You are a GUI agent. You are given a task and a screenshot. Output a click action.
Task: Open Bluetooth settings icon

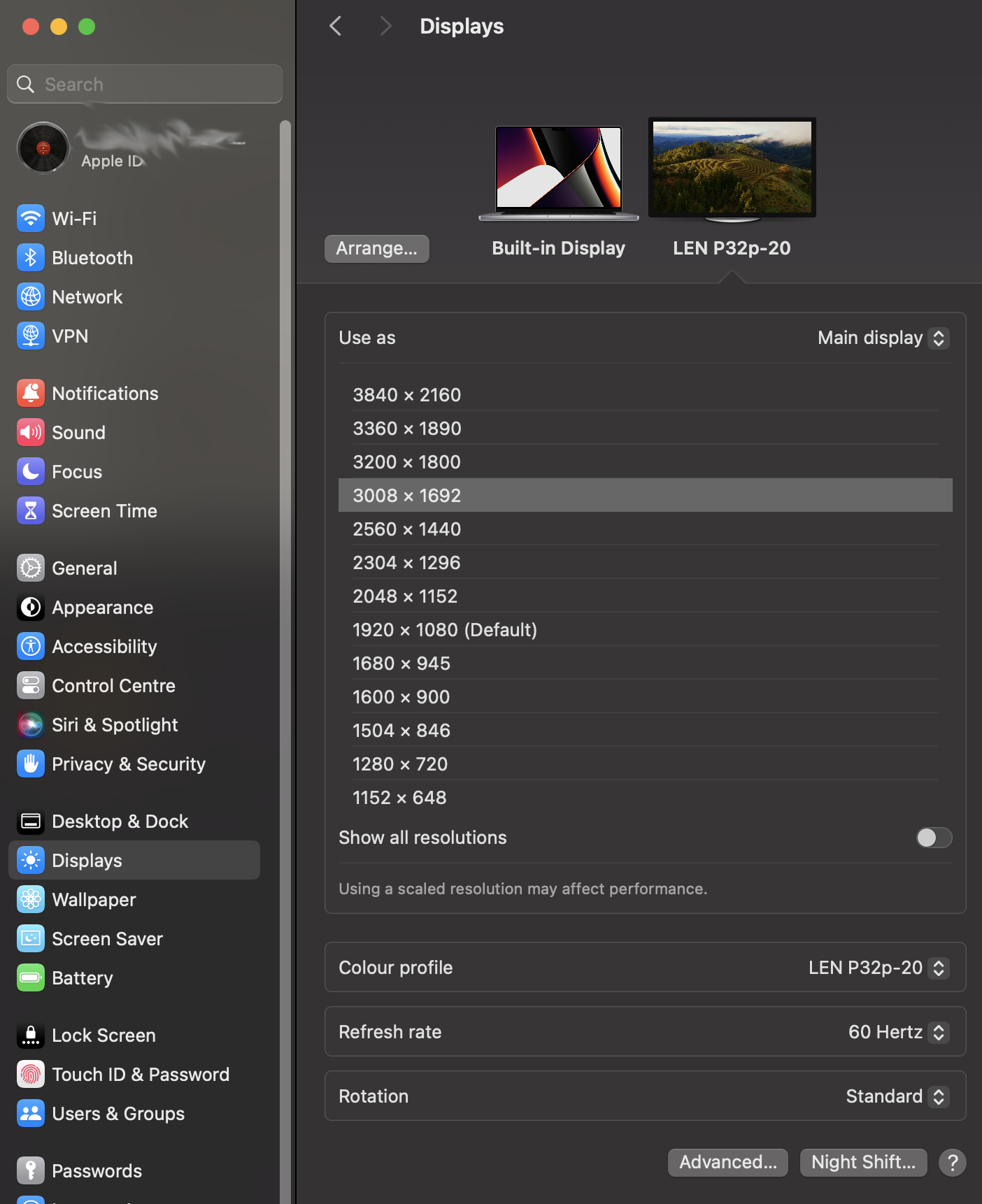pyautogui.click(x=30, y=257)
